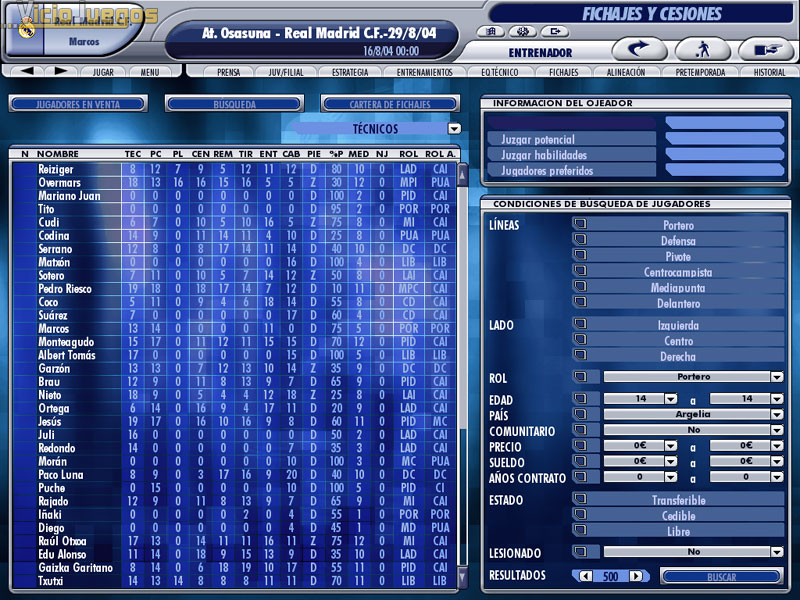
Task: Go forward with the right arrow
Action: [61, 71]
